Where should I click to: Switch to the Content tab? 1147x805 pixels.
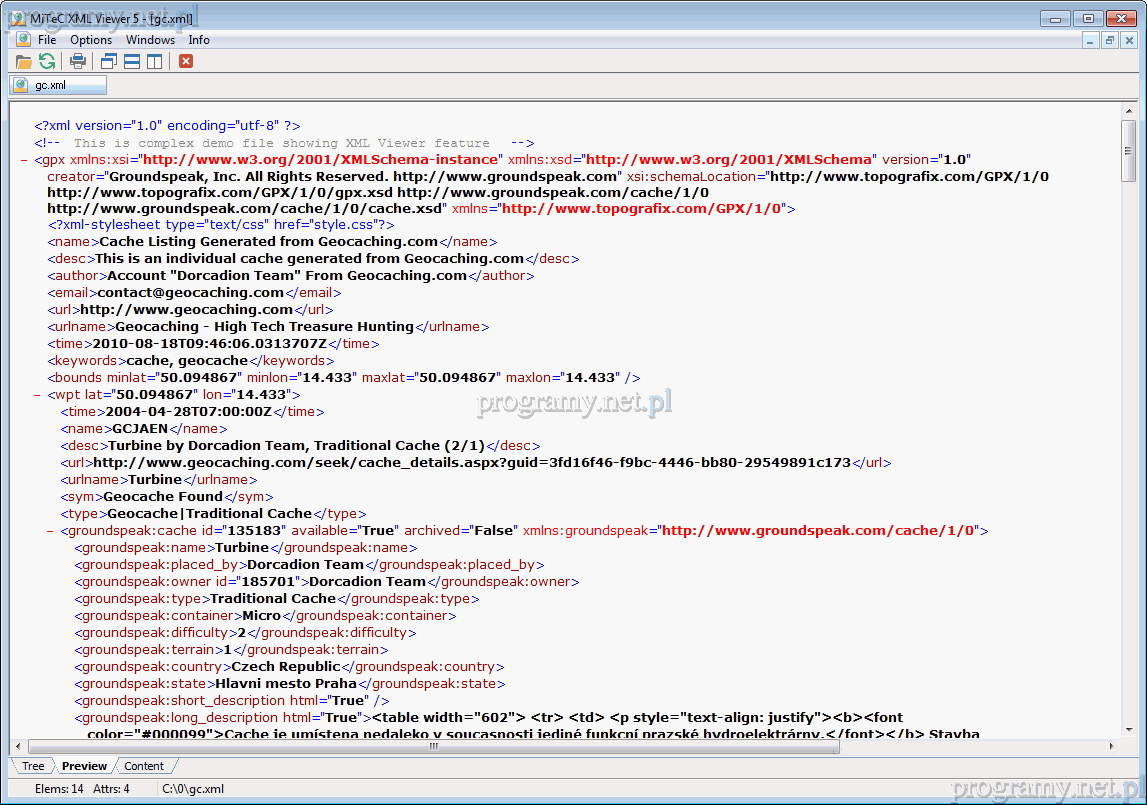(x=144, y=766)
